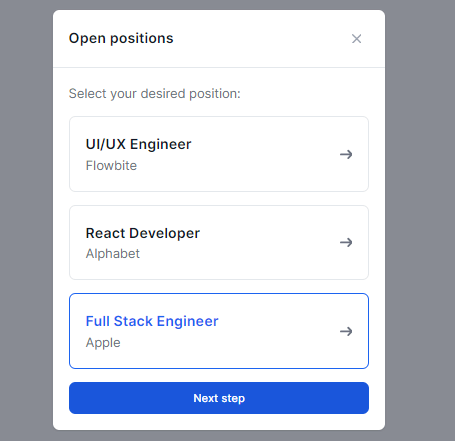Click the "React Developer" title text

coord(143,233)
